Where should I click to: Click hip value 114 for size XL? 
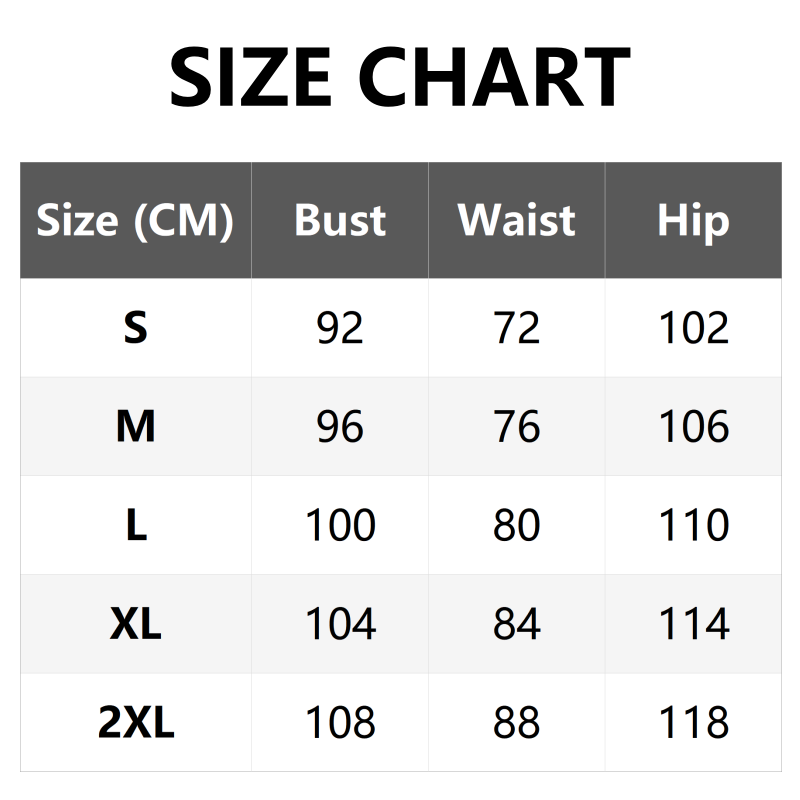coord(693,624)
